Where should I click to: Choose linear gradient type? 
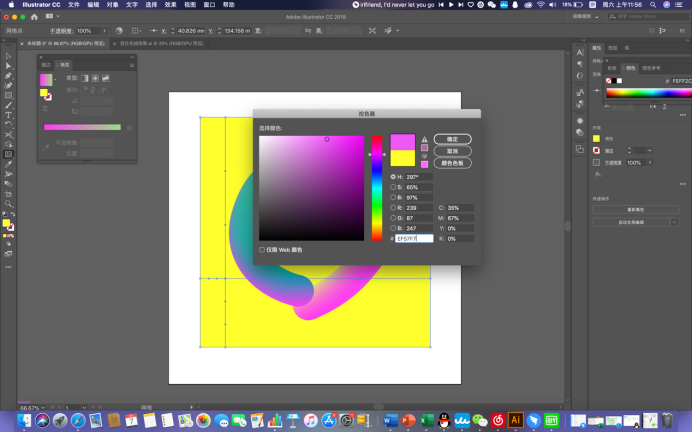pos(84,78)
